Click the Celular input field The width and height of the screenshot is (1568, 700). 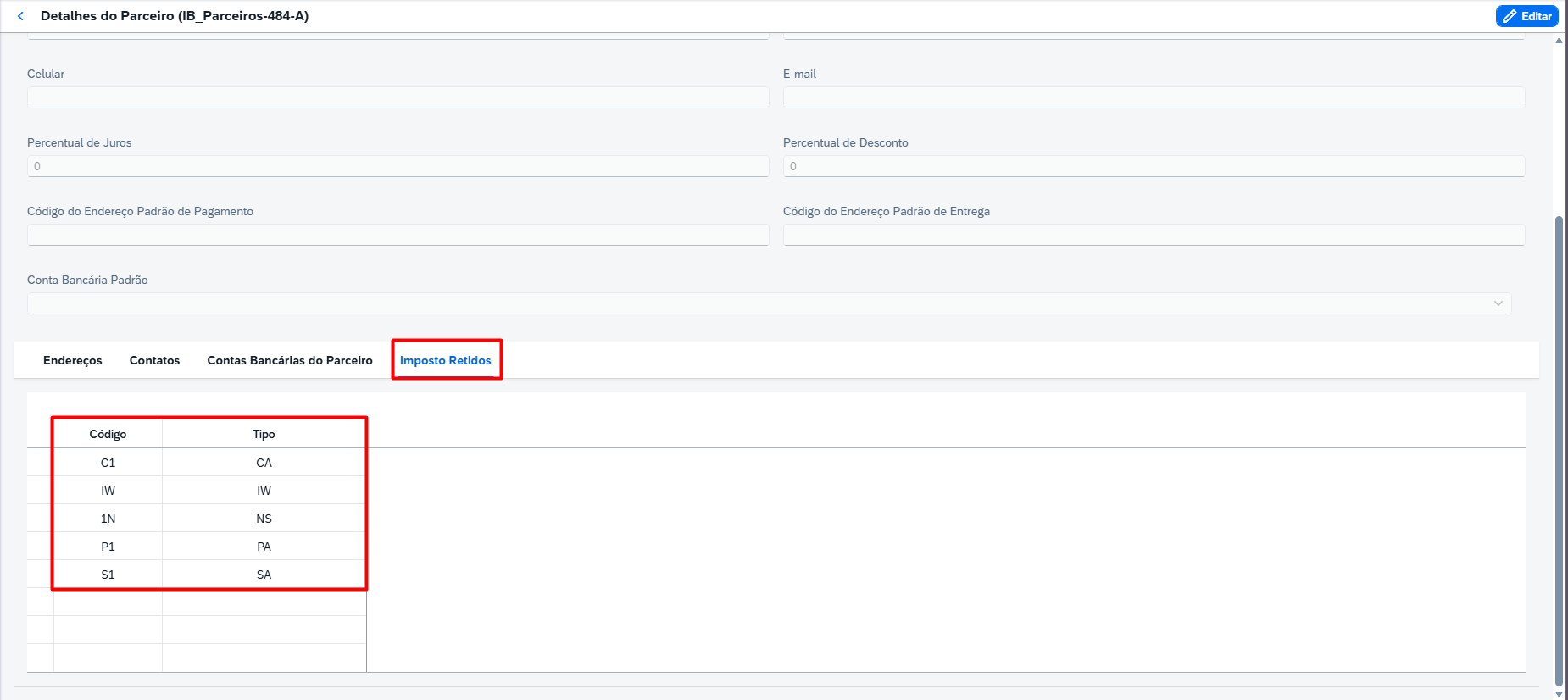[x=398, y=97]
